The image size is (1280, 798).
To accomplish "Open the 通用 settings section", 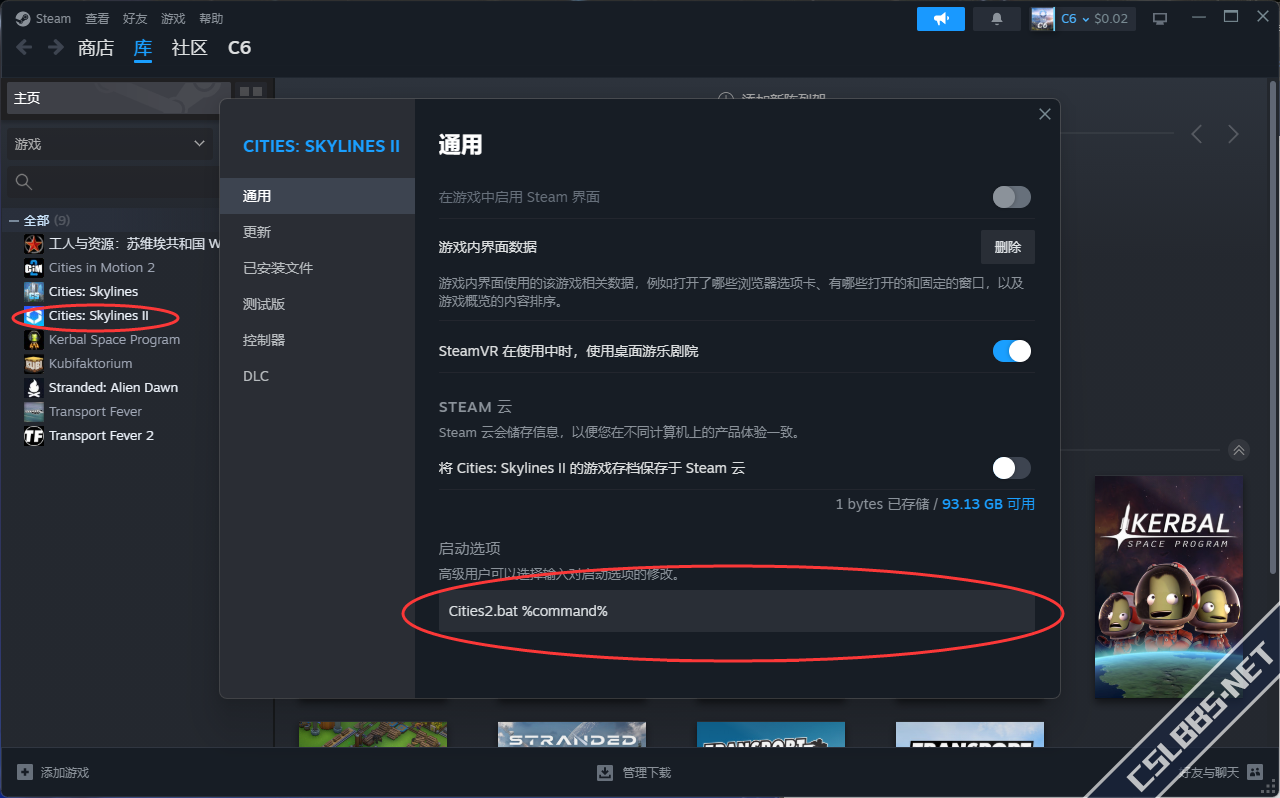I will coord(317,196).
